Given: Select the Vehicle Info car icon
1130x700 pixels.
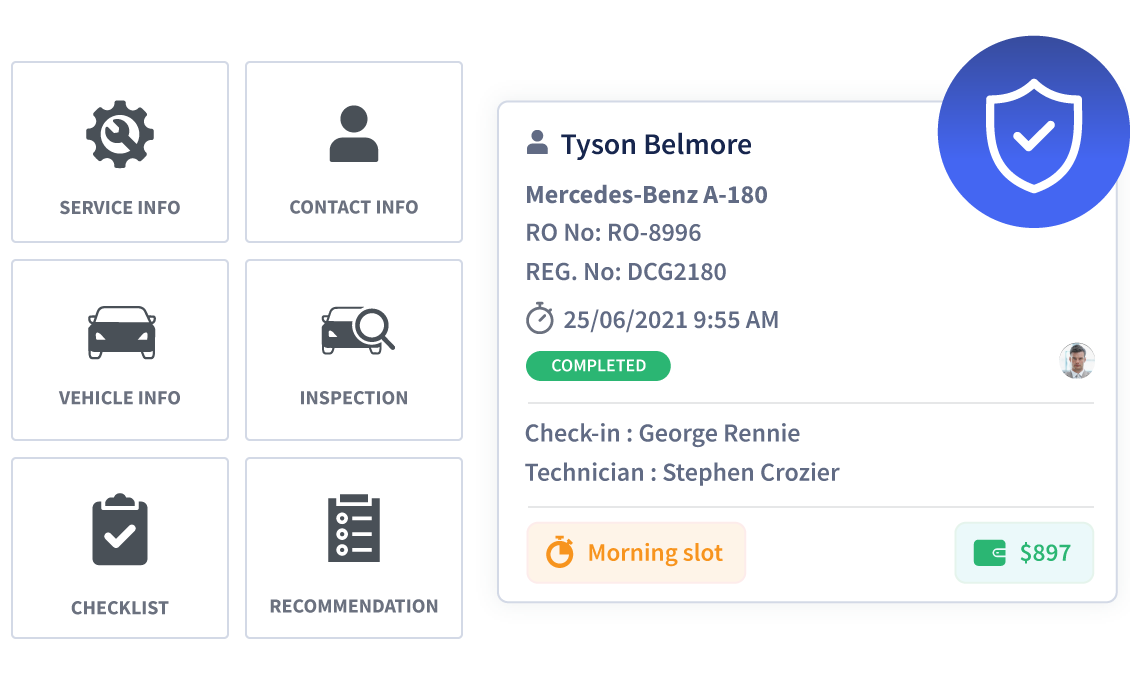Looking at the screenshot, I should (121, 332).
